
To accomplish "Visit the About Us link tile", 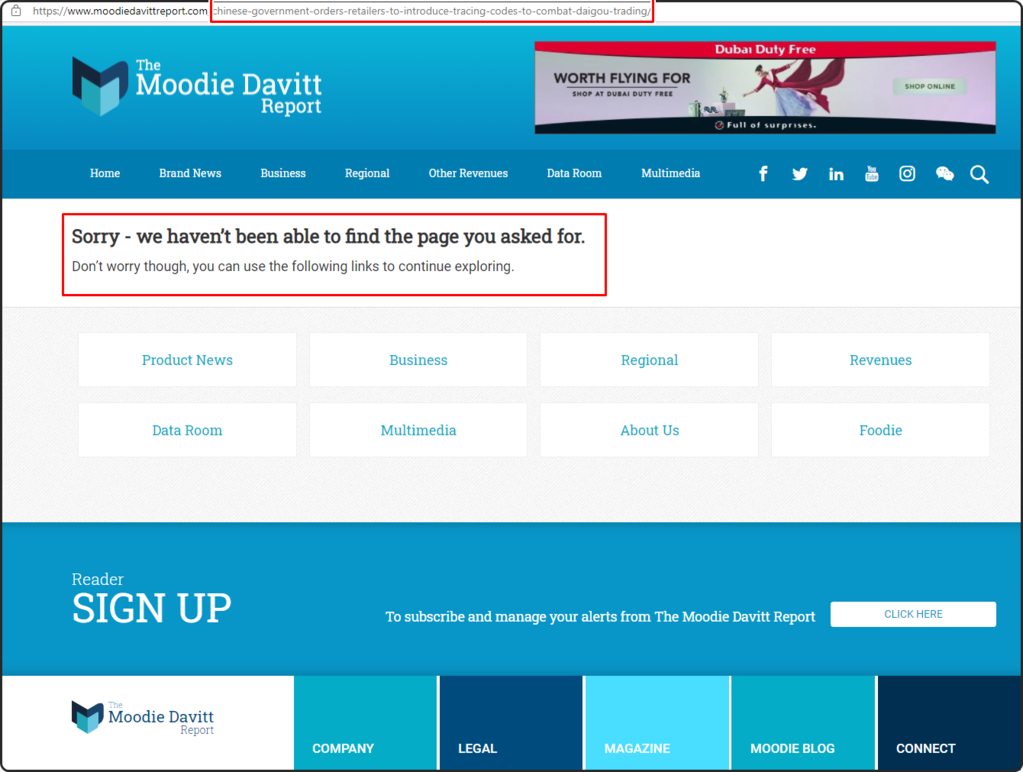I will coord(649,430).
